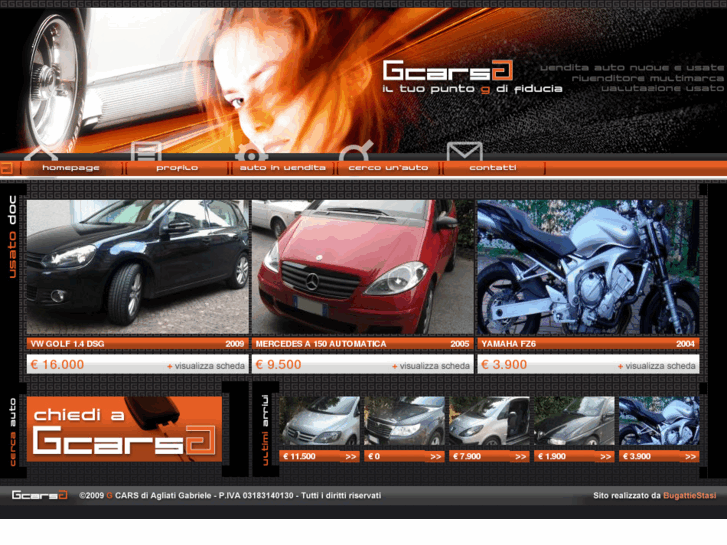Click the € 9.500 price
The width and height of the screenshot is (727, 545).
(279, 365)
